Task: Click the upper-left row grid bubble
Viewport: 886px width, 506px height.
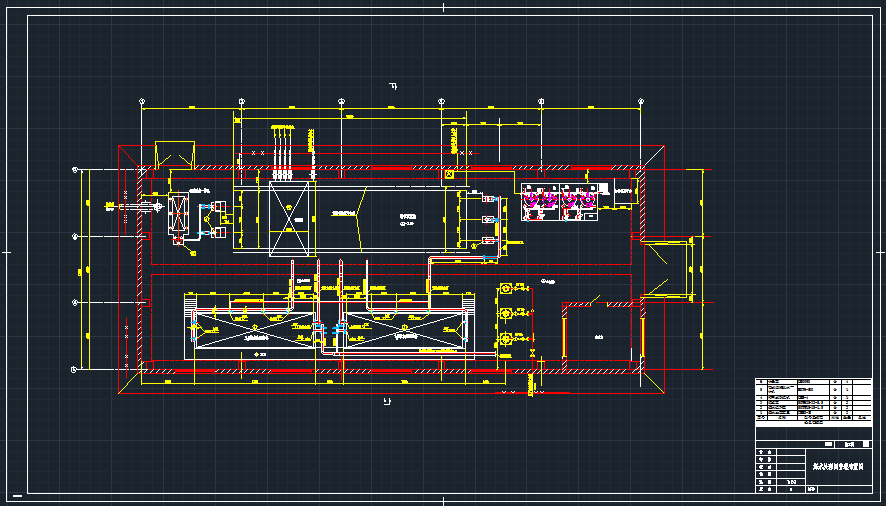Action: tap(76, 170)
